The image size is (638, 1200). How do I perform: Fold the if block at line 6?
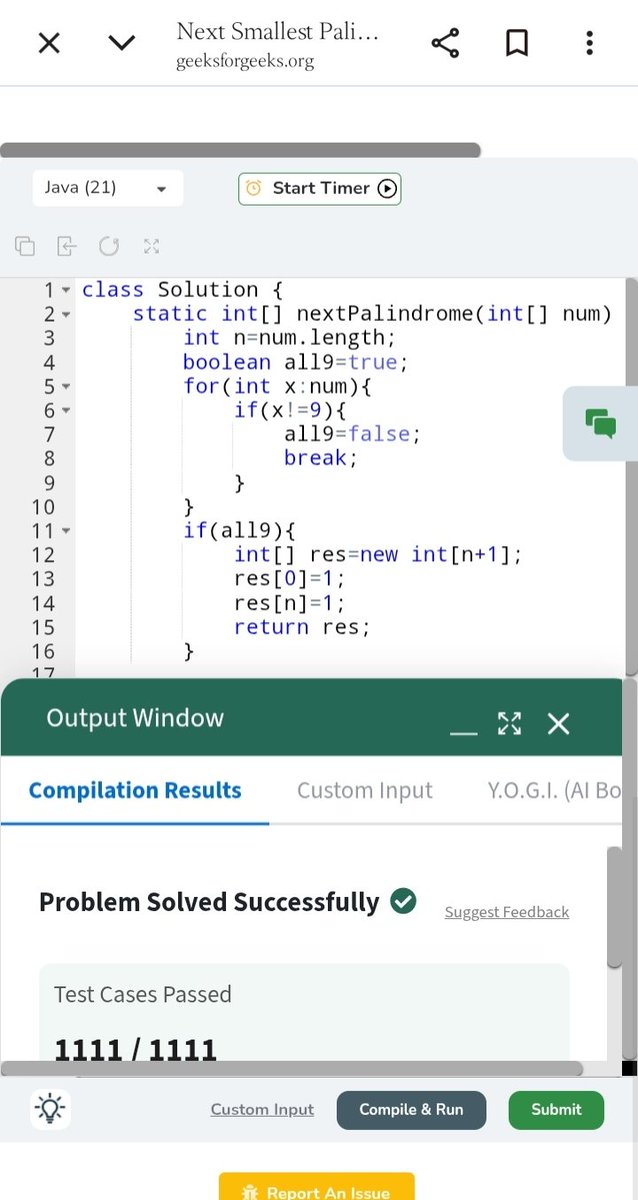point(66,410)
